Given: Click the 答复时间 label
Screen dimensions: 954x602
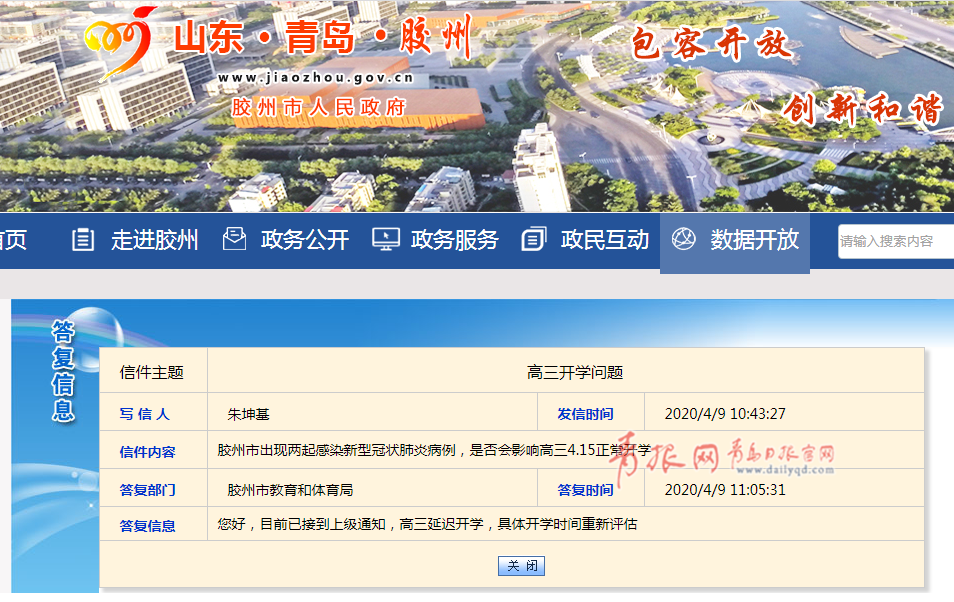Looking at the screenshot, I should [585, 490].
